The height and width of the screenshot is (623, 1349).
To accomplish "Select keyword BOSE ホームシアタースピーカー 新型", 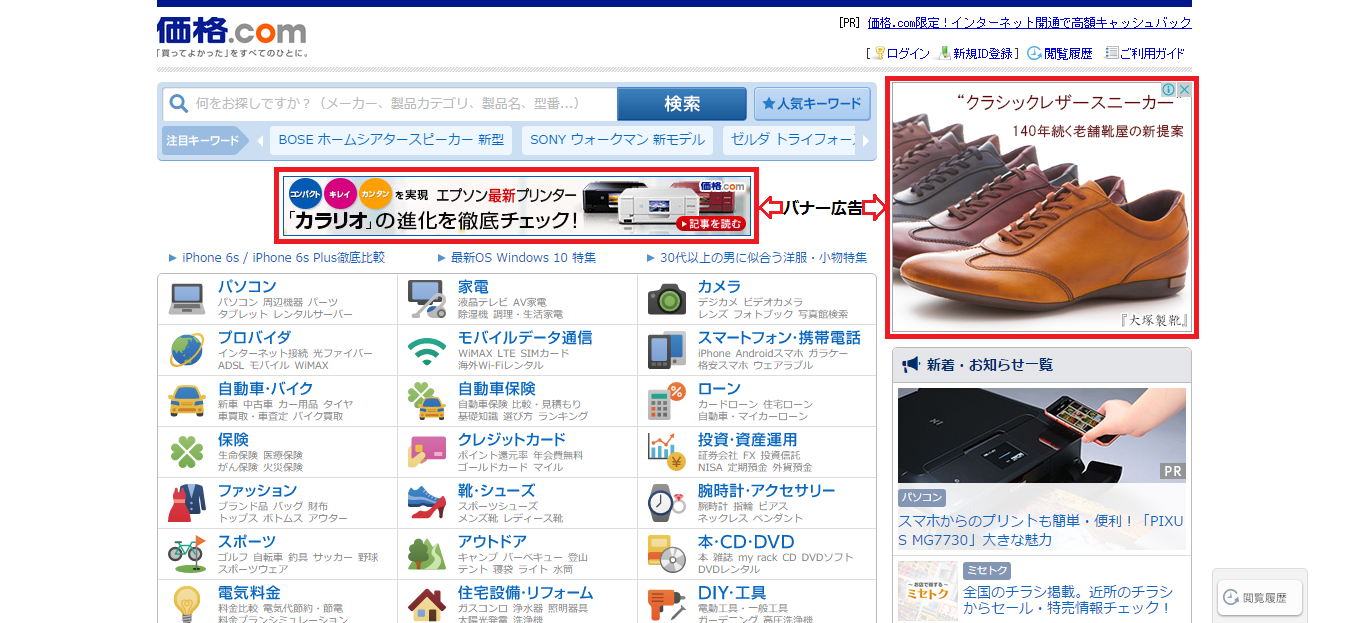I will 391,141.
